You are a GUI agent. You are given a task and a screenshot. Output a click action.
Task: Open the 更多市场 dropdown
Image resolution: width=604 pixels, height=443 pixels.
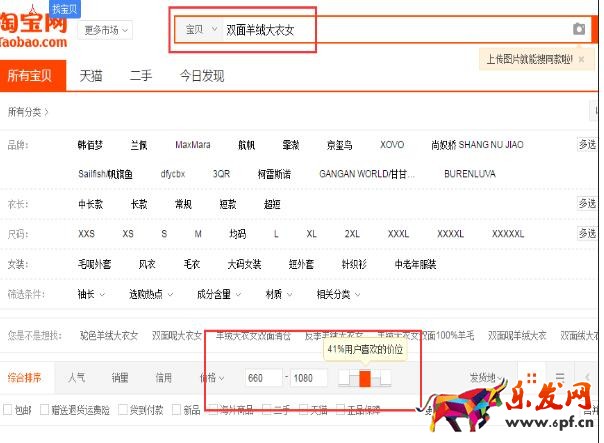(106, 30)
